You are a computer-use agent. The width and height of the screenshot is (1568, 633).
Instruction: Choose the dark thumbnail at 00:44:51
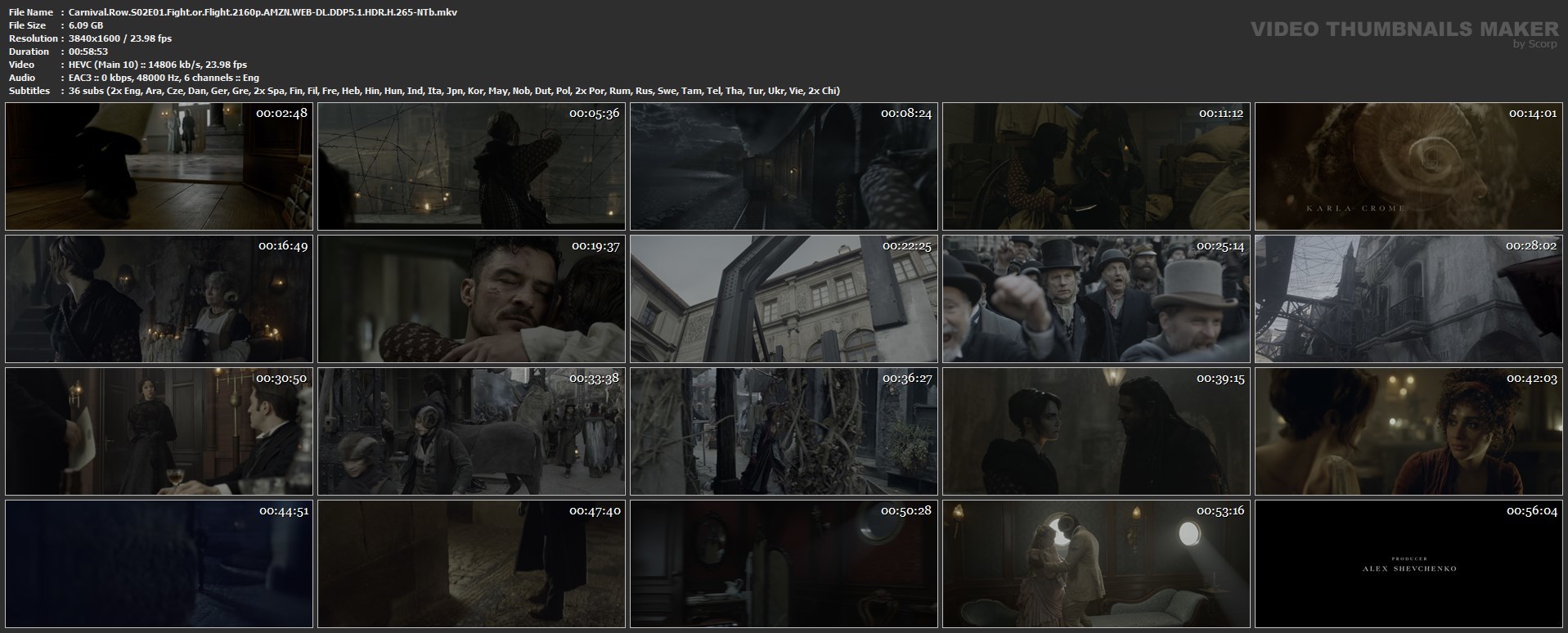pos(159,563)
